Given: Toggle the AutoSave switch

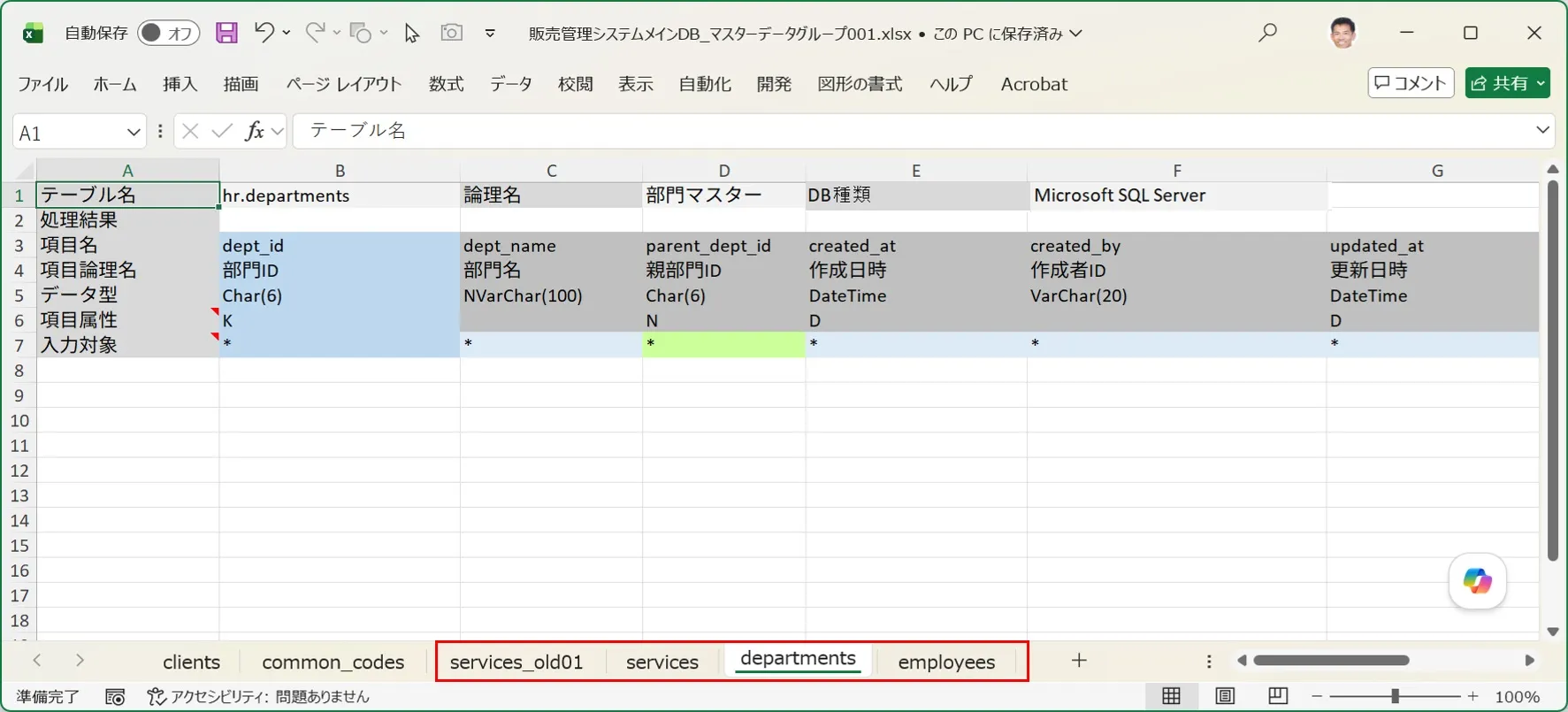Looking at the screenshot, I should click(x=168, y=33).
